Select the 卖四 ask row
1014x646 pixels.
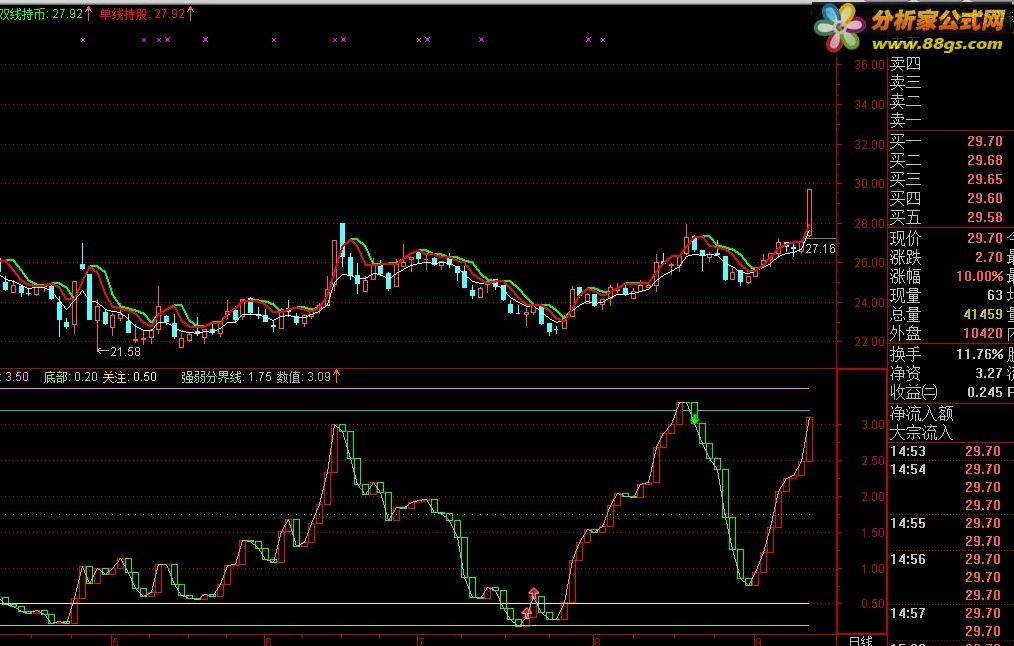click(951, 64)
